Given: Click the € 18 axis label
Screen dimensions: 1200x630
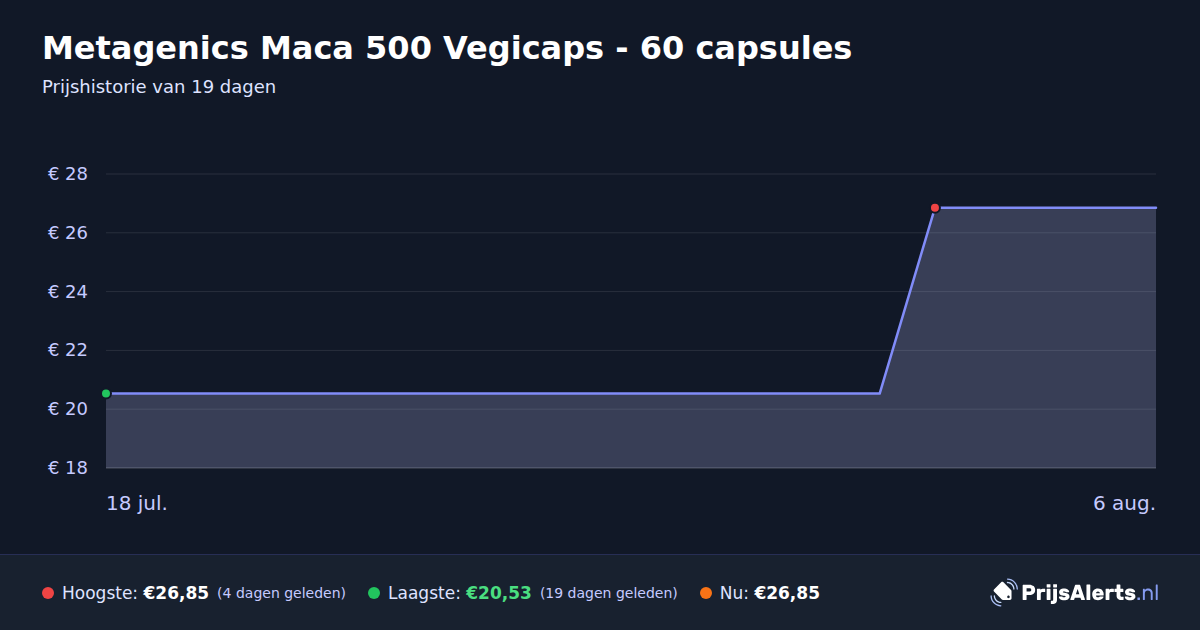Looking at the screenshot, I should point(68,468).
